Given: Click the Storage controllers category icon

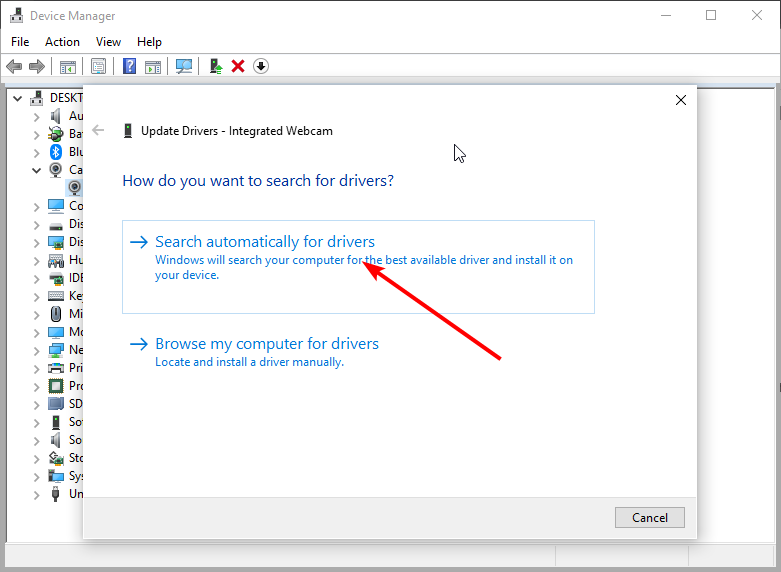Looking at the screenshot, I should click(x=56, y=458).
